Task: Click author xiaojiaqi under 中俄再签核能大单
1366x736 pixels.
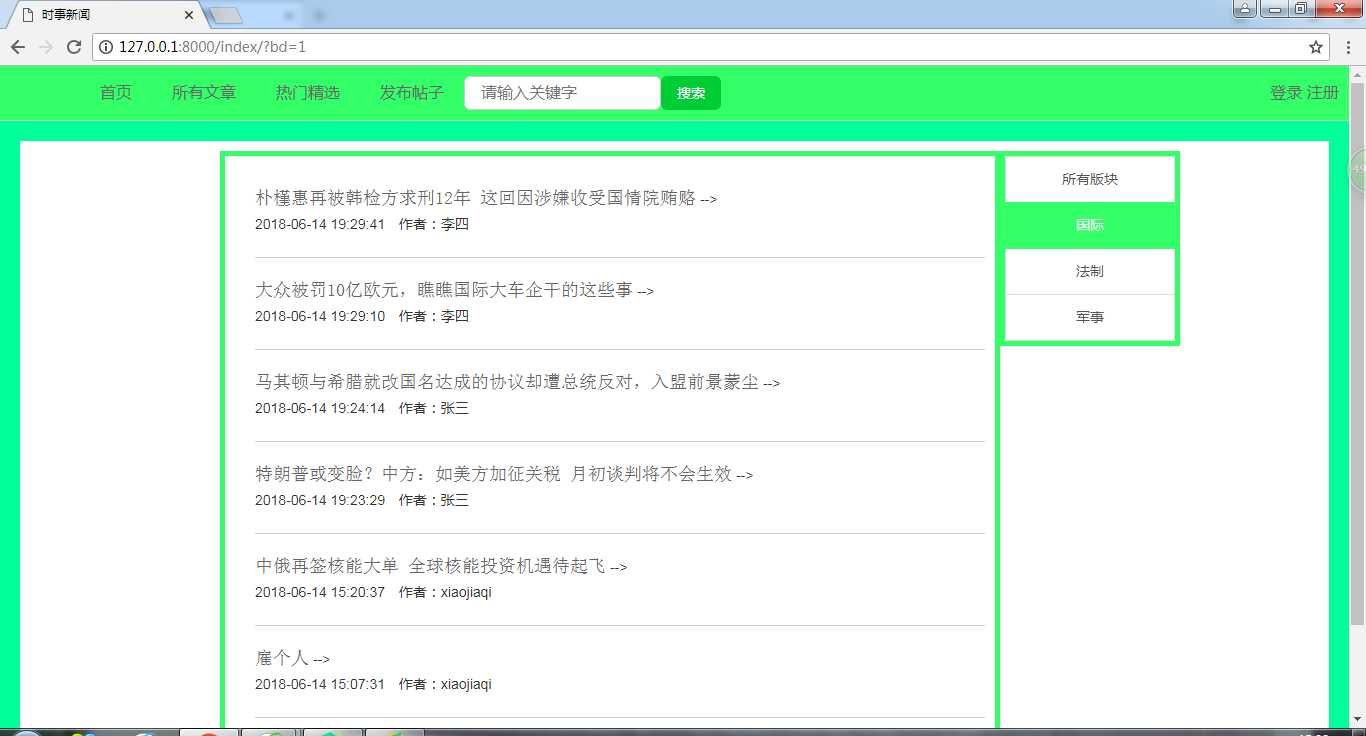Action: [x=466, y=592]
